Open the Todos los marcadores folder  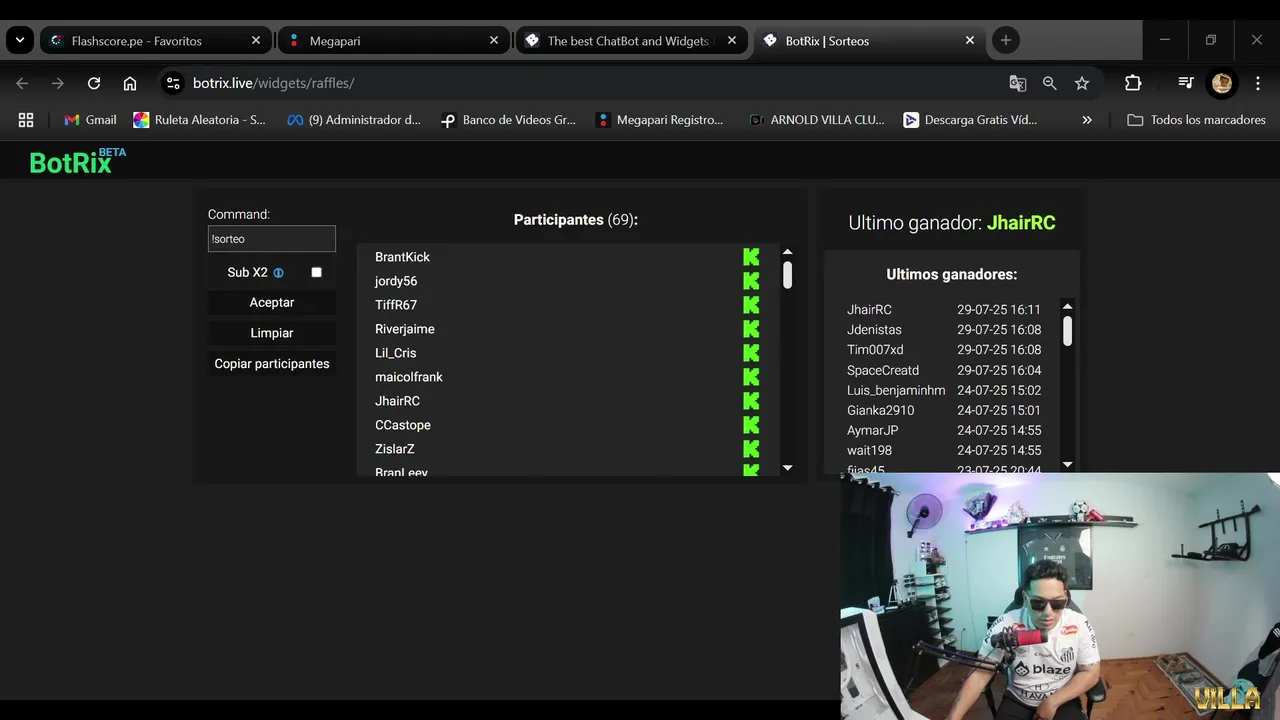[1196, 120]
